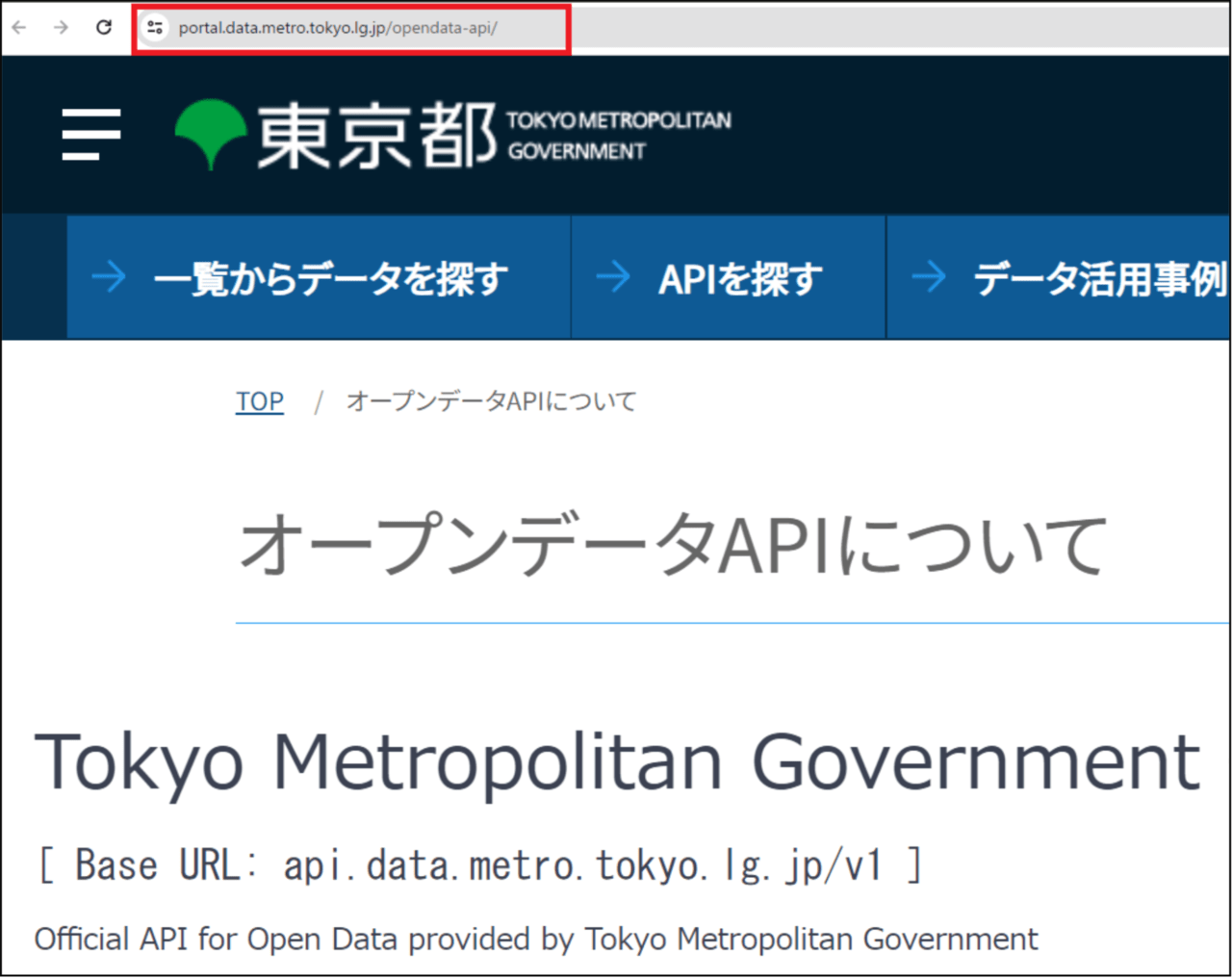Screen dimensions: 1232x979
Task: Select the APIを探す navigation item
Action: pyautogui.click(x=739, y=278)
